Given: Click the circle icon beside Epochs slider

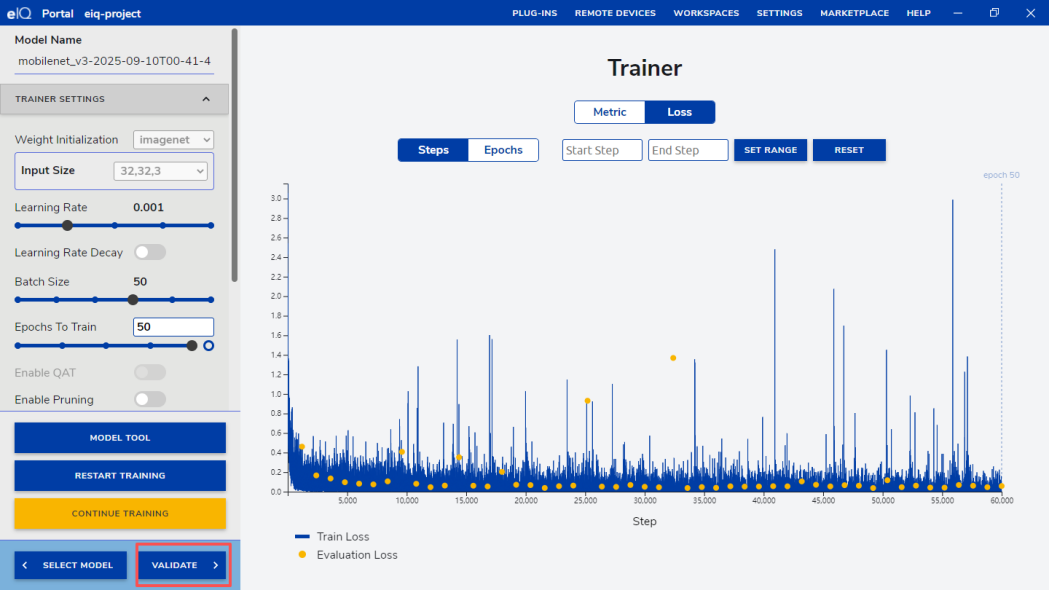Looking at the screenshot, I should pyautogui.click(x=208, y=345).
